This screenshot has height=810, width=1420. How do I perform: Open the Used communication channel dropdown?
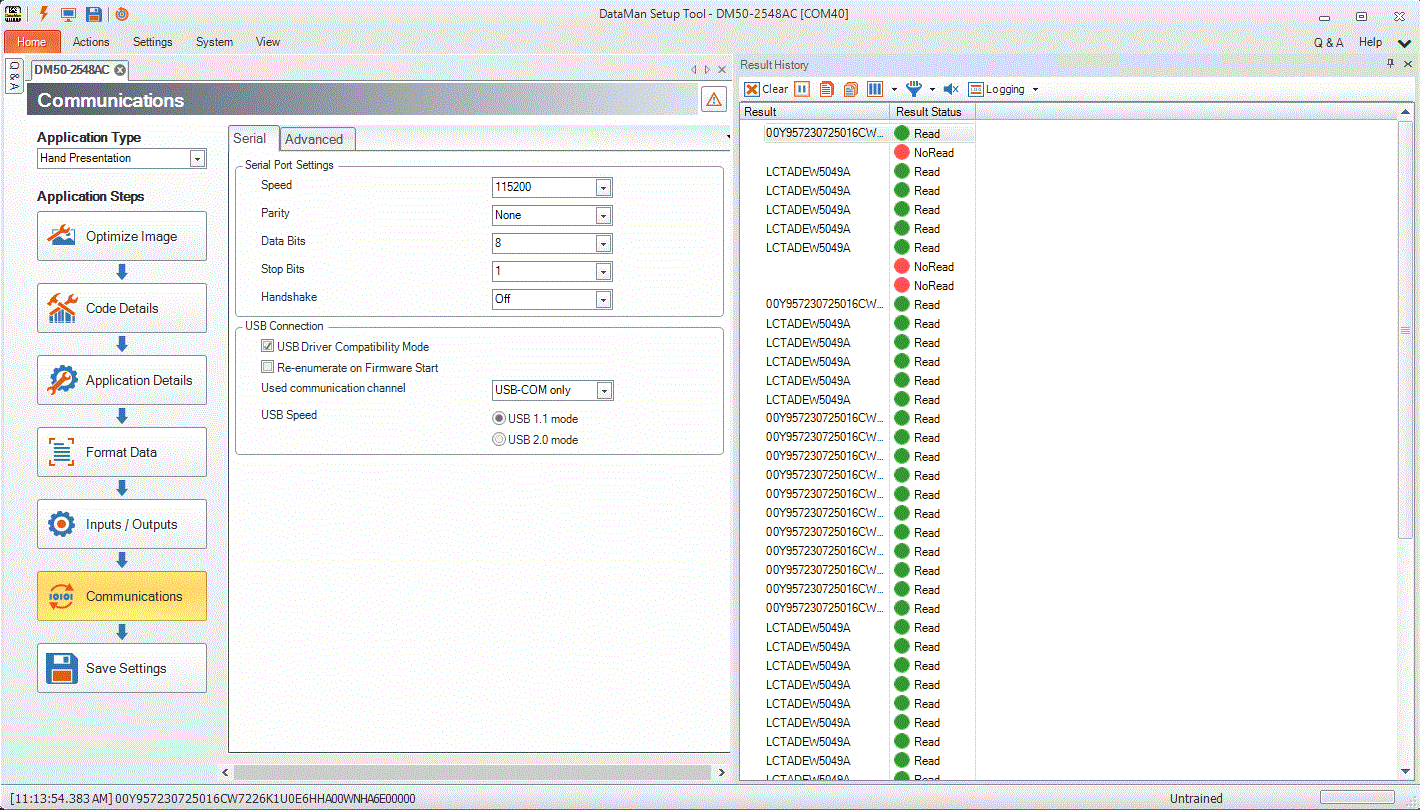point(552,390)
